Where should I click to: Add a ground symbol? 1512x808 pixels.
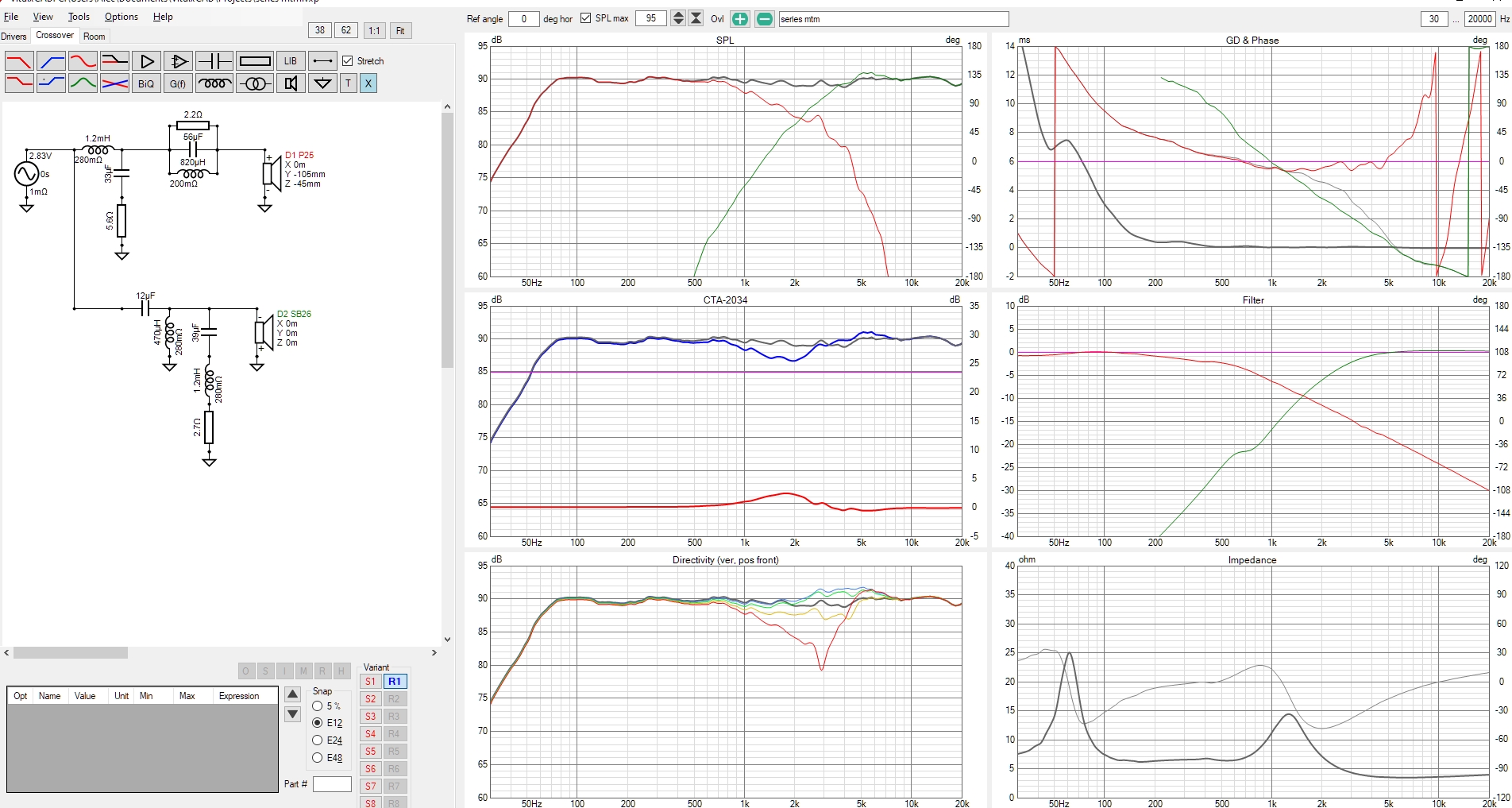tap(322, 83)
